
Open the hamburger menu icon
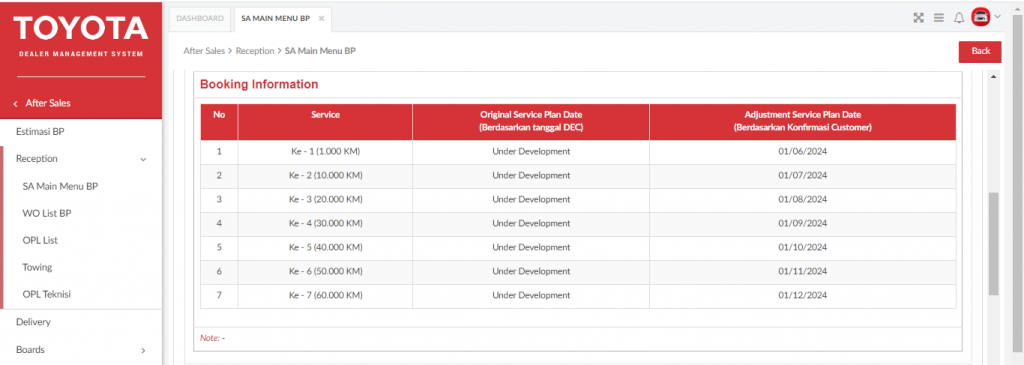938,18
